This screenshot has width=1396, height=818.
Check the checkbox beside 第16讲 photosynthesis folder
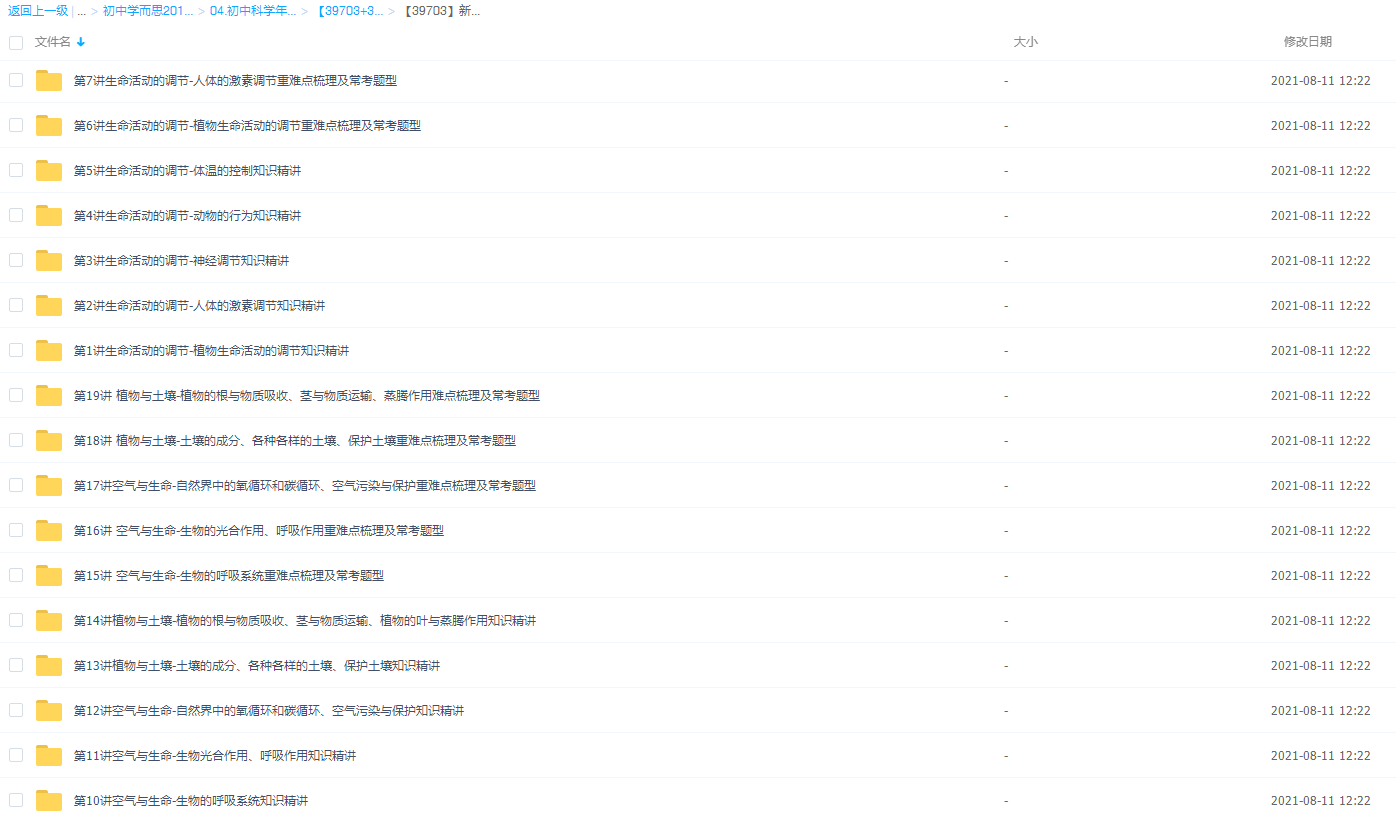[x=15, y=530]
